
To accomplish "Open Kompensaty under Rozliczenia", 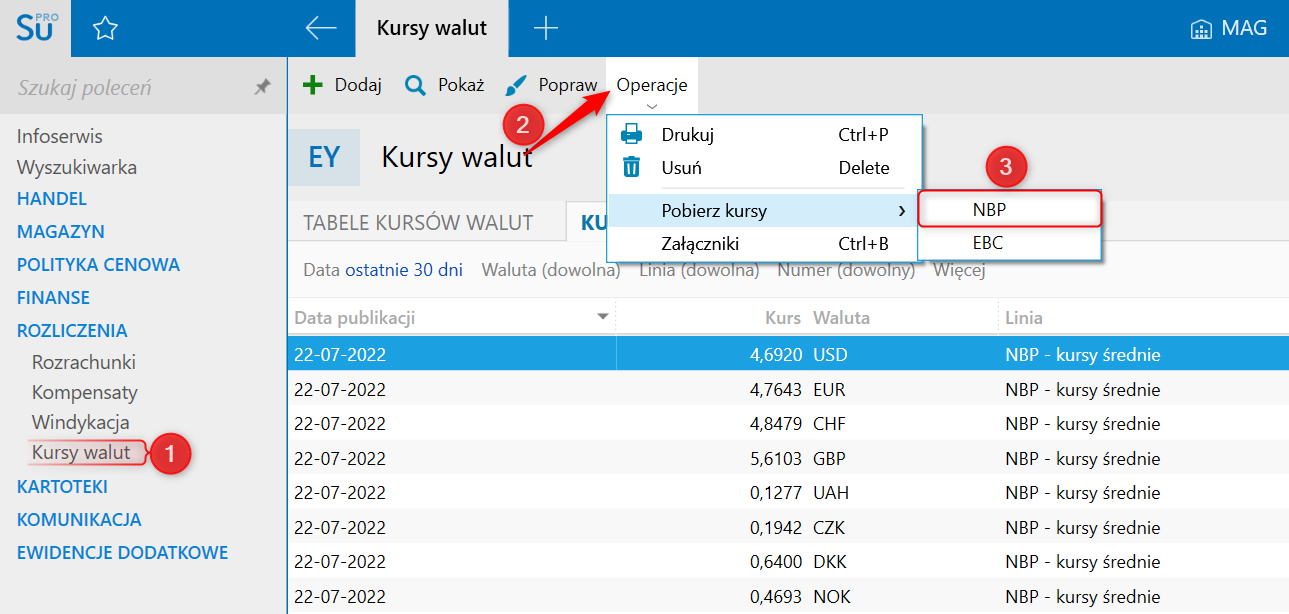I will point(85,392).
